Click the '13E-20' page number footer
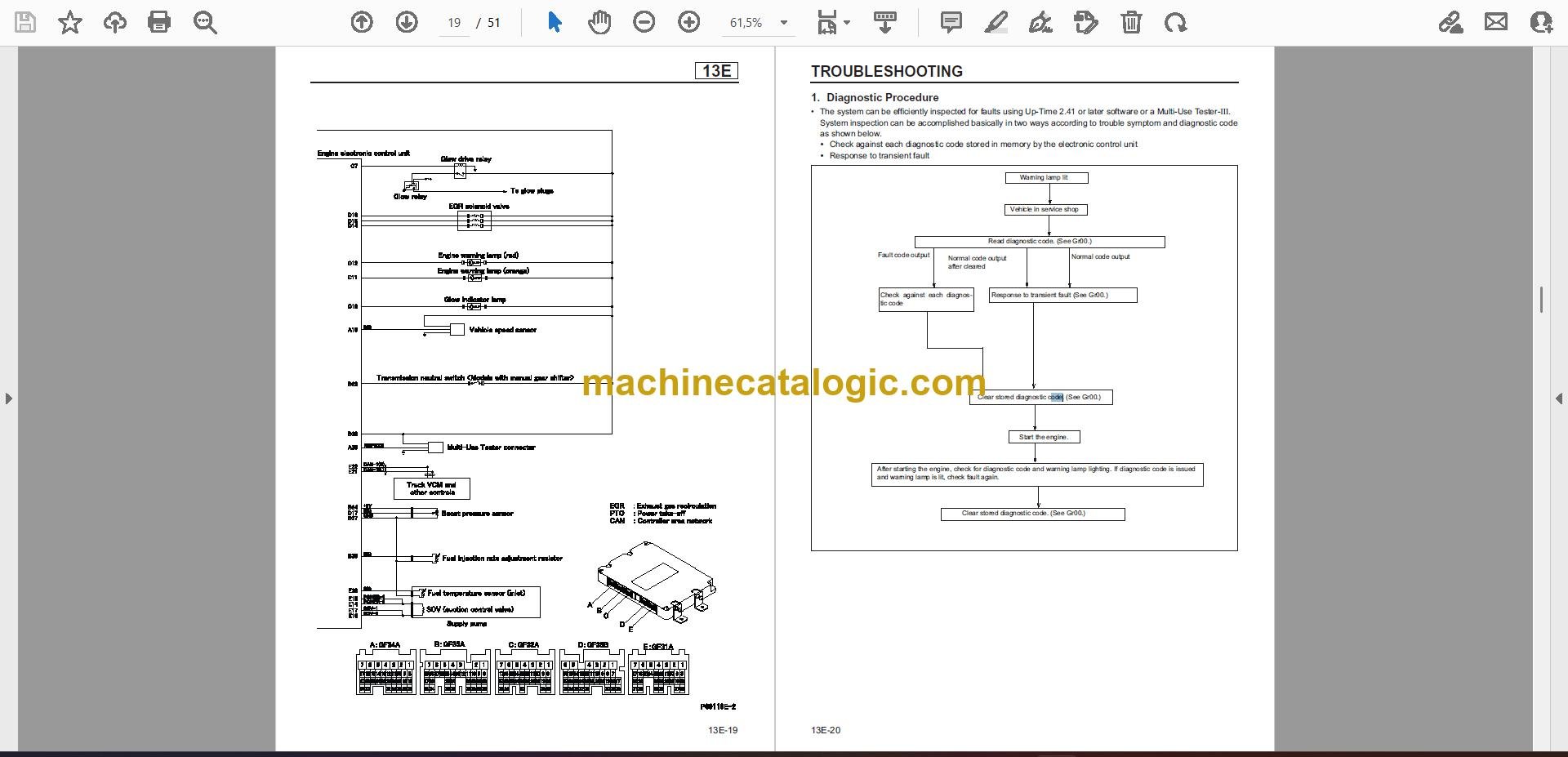The width and height of the screenshot is (1568, 757). 826,730
